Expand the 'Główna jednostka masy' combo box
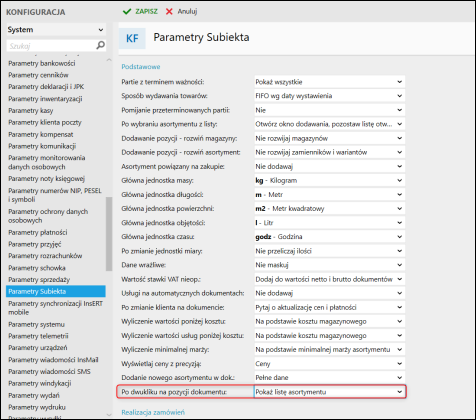The width and height of the screenshot is (476, 420). [329, 181]
